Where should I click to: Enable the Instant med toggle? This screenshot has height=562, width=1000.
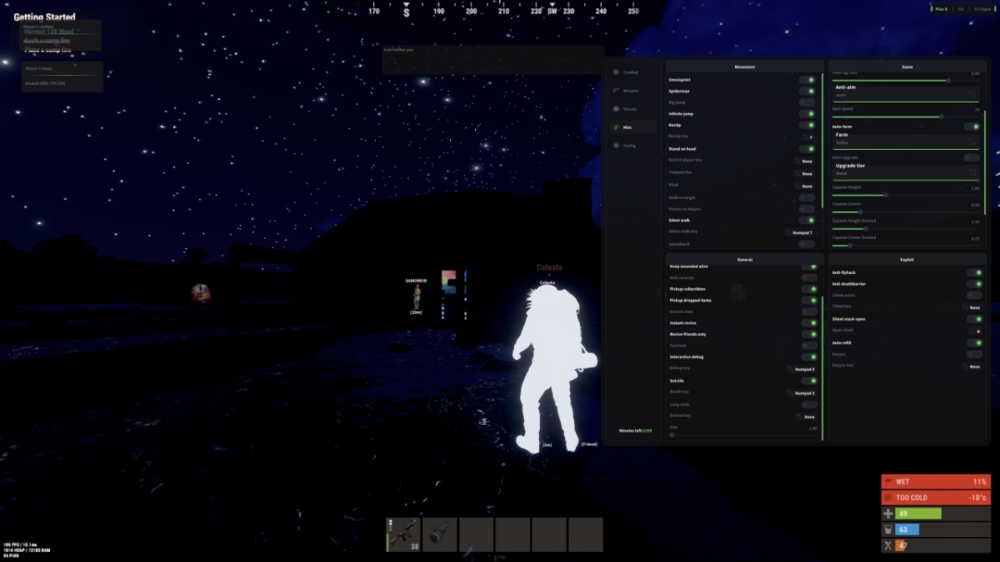pos(809,312)
